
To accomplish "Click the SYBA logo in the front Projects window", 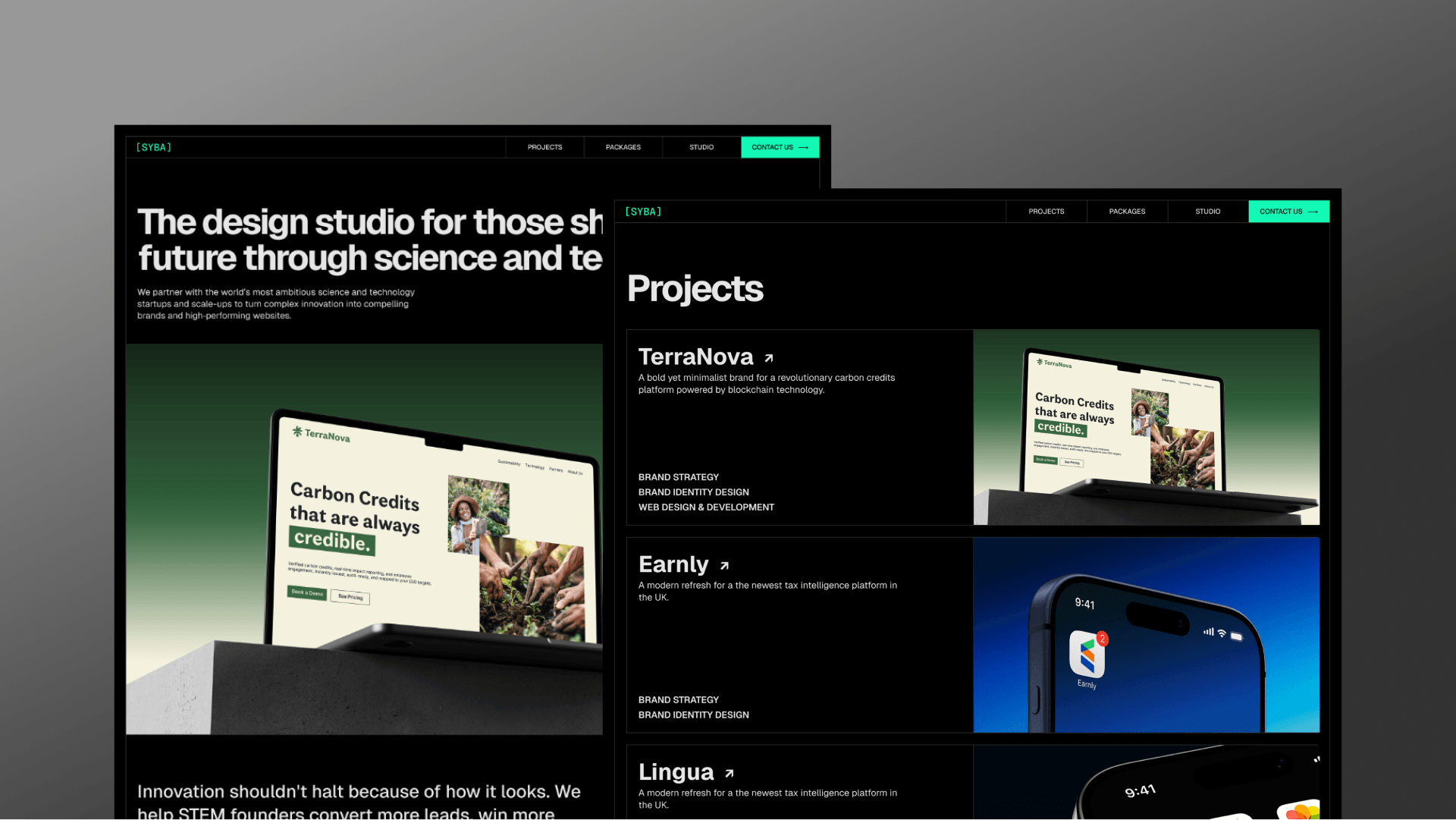I will 643,212.
